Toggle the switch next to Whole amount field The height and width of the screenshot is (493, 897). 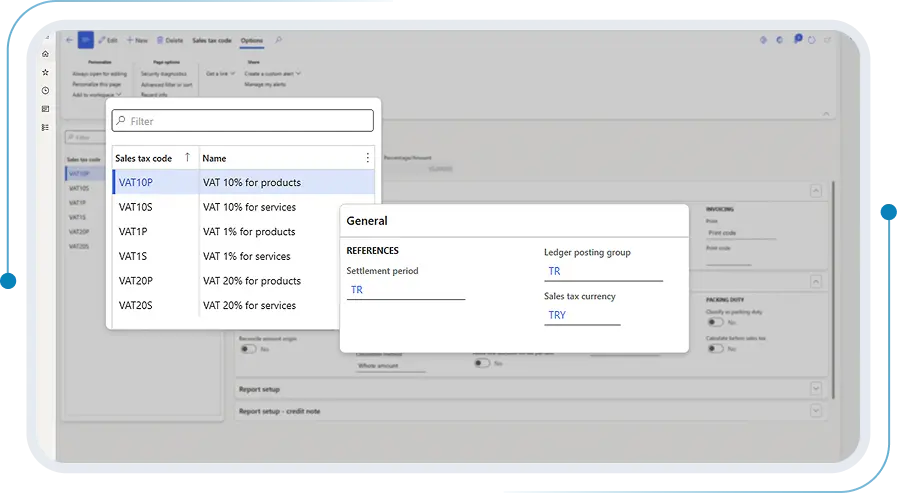(x=482, y=363)
